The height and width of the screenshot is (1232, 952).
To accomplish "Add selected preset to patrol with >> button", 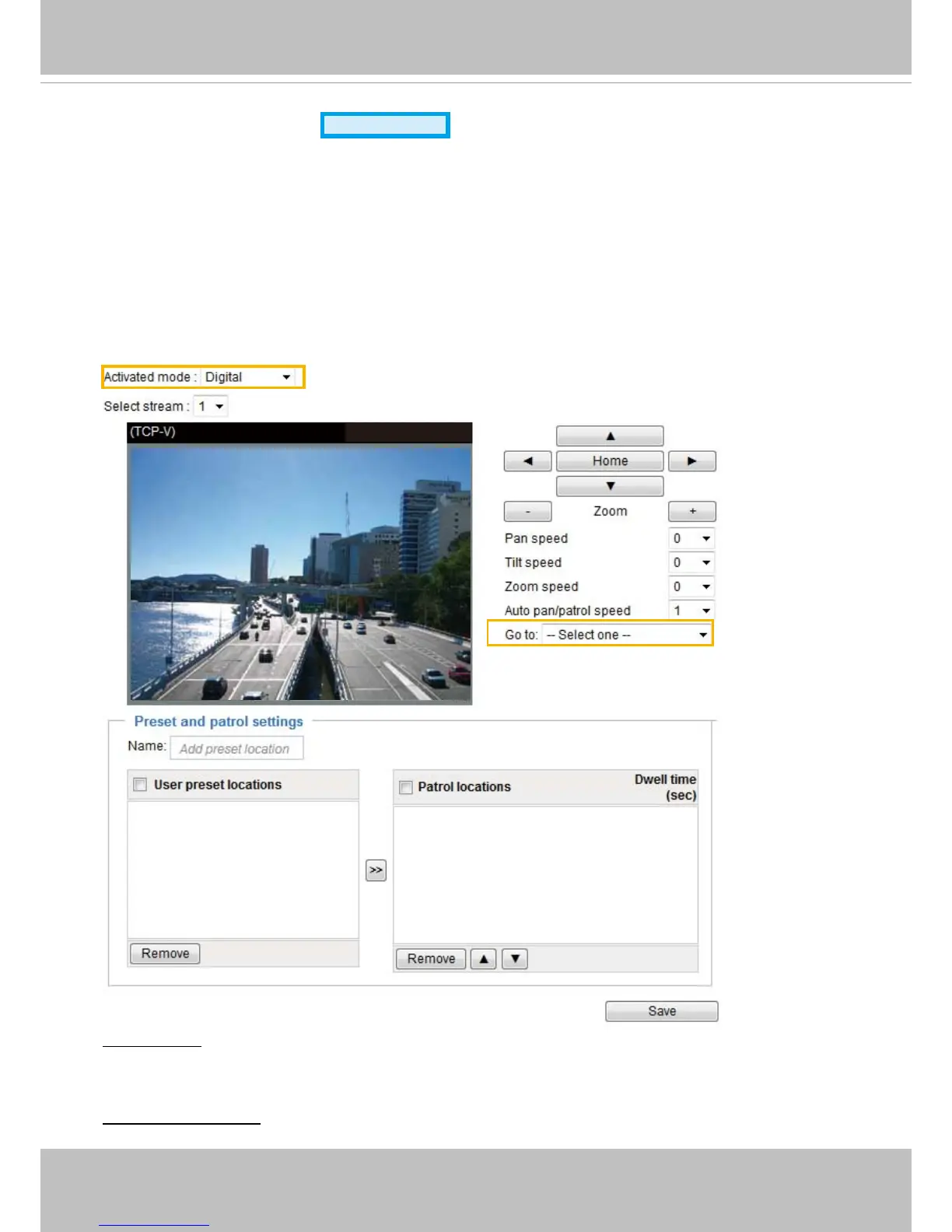I will coord(376,870).
